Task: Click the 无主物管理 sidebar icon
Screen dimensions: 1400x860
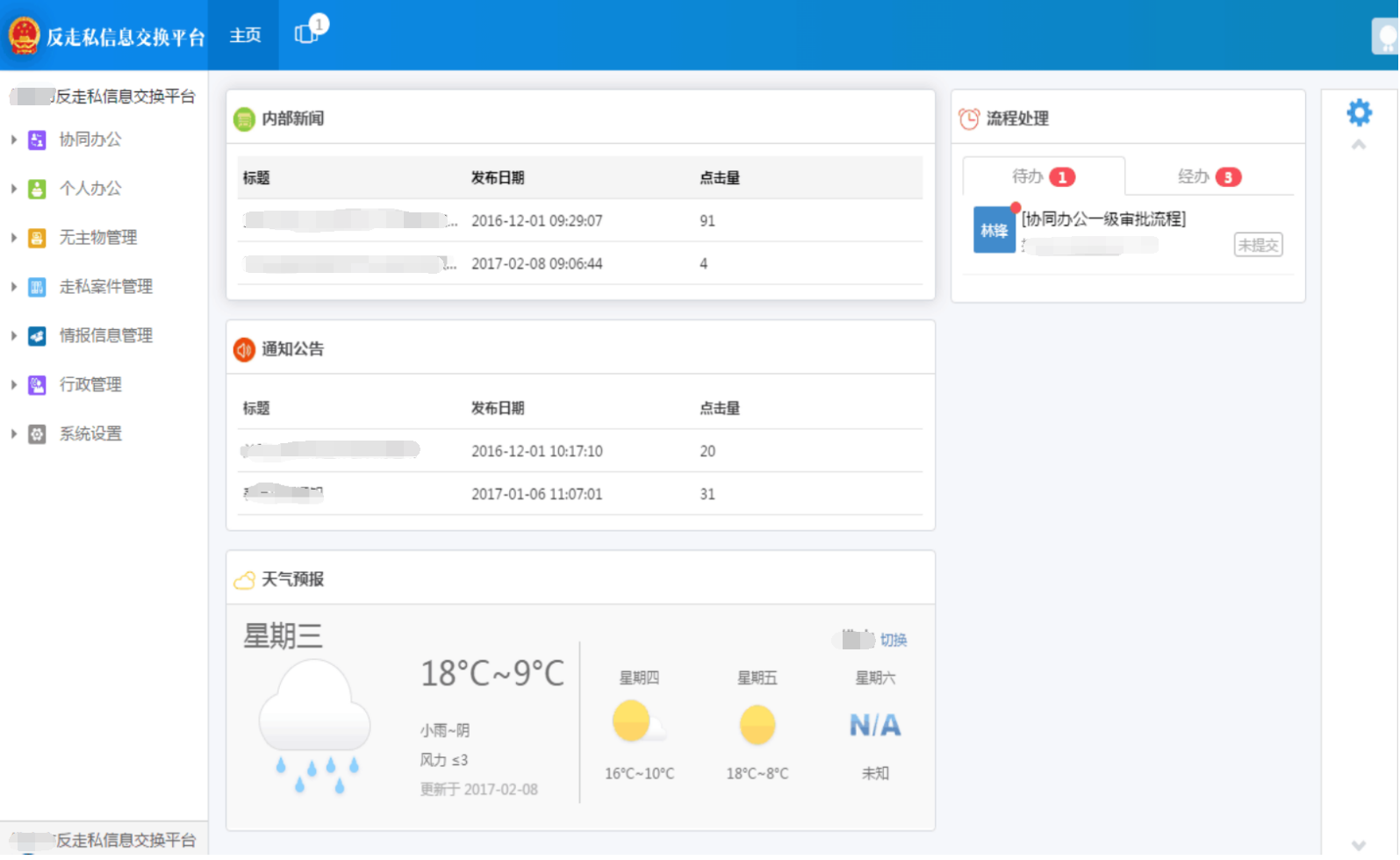Action: [37, 239]
